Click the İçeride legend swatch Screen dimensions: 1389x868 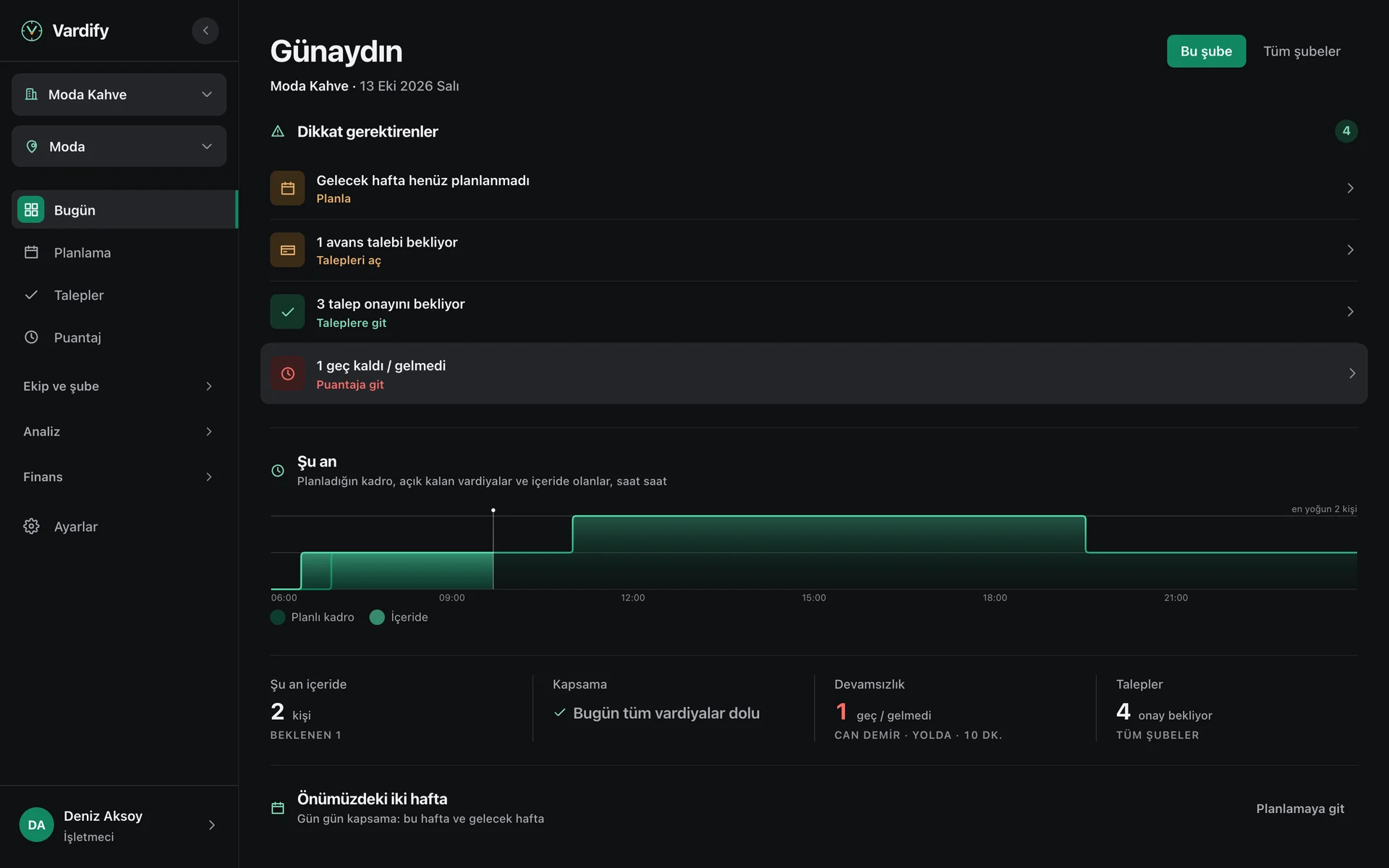point(377,617)
